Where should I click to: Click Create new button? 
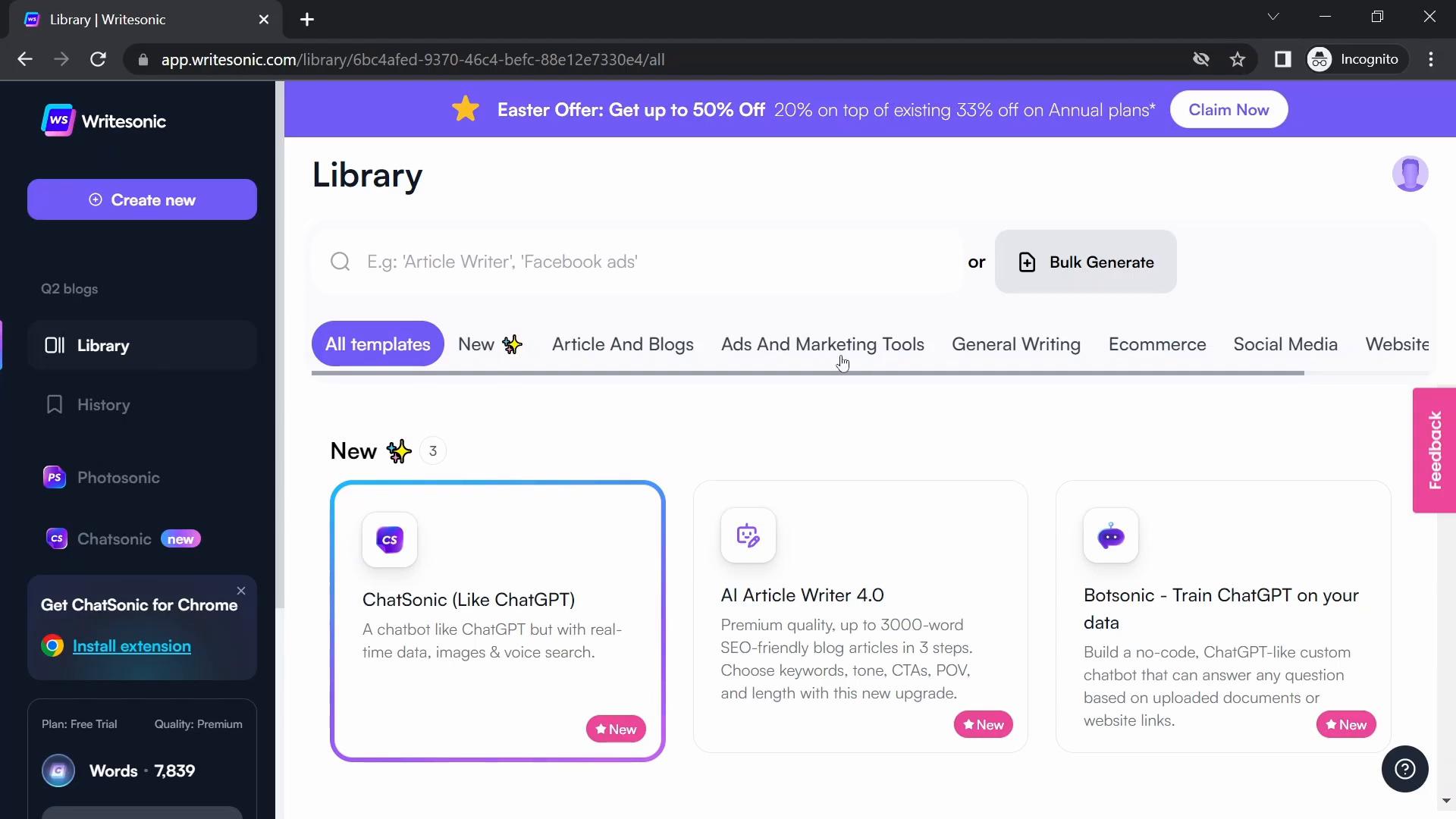pyautogui.click(x=141, y=199)
